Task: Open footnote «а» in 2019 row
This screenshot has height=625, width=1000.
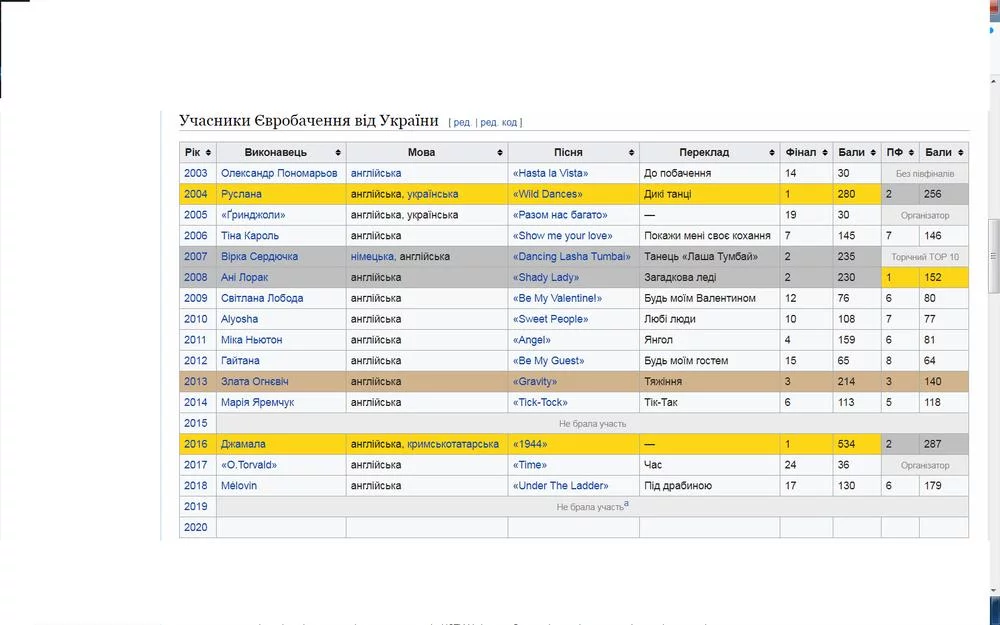Action: 627,505
